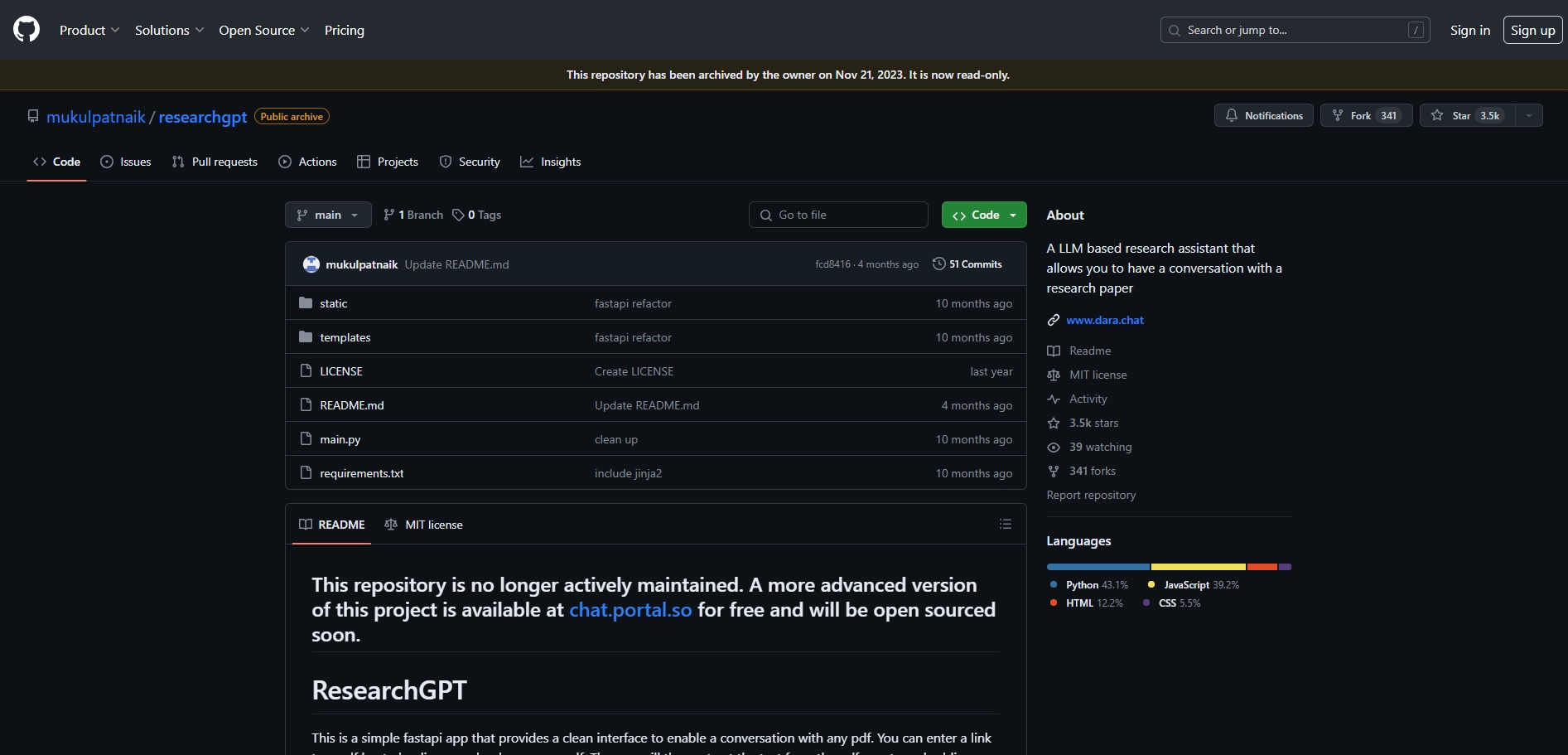Click the Sign in link
This screenshot has width=1568, height=755.
click(1470, 30)
